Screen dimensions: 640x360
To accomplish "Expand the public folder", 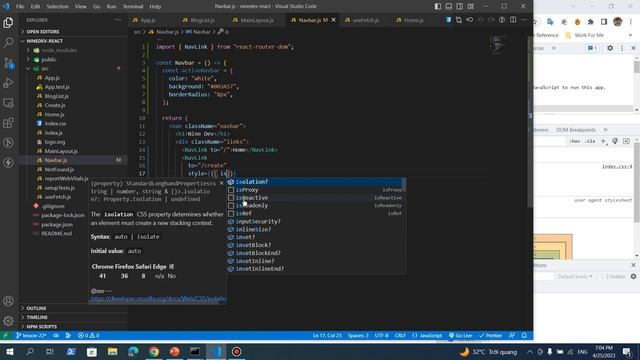I will pos(49,60).
